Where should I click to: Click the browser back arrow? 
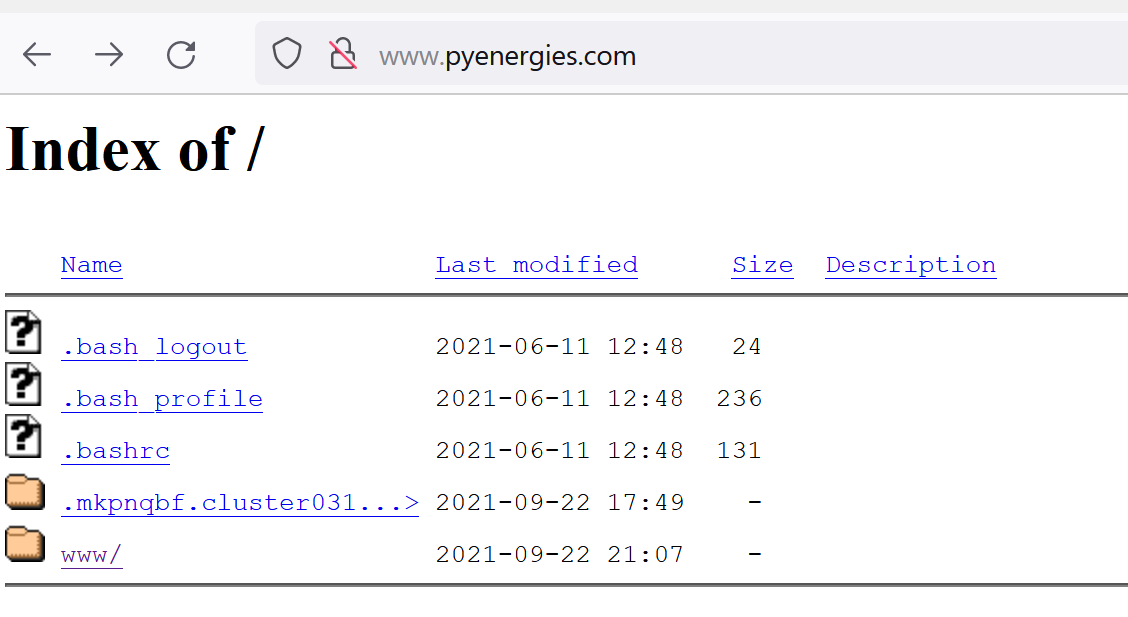tap(37, 55)
